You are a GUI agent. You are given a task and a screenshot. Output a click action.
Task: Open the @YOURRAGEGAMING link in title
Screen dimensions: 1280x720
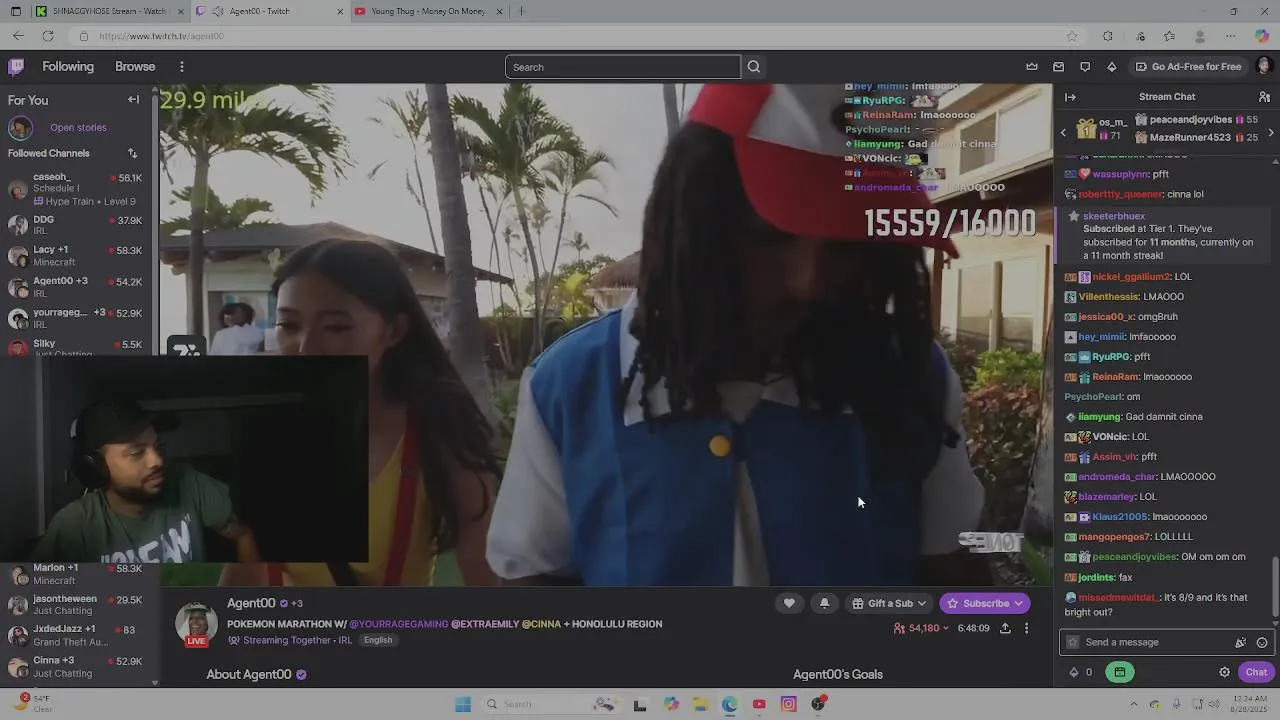[399, 624]
